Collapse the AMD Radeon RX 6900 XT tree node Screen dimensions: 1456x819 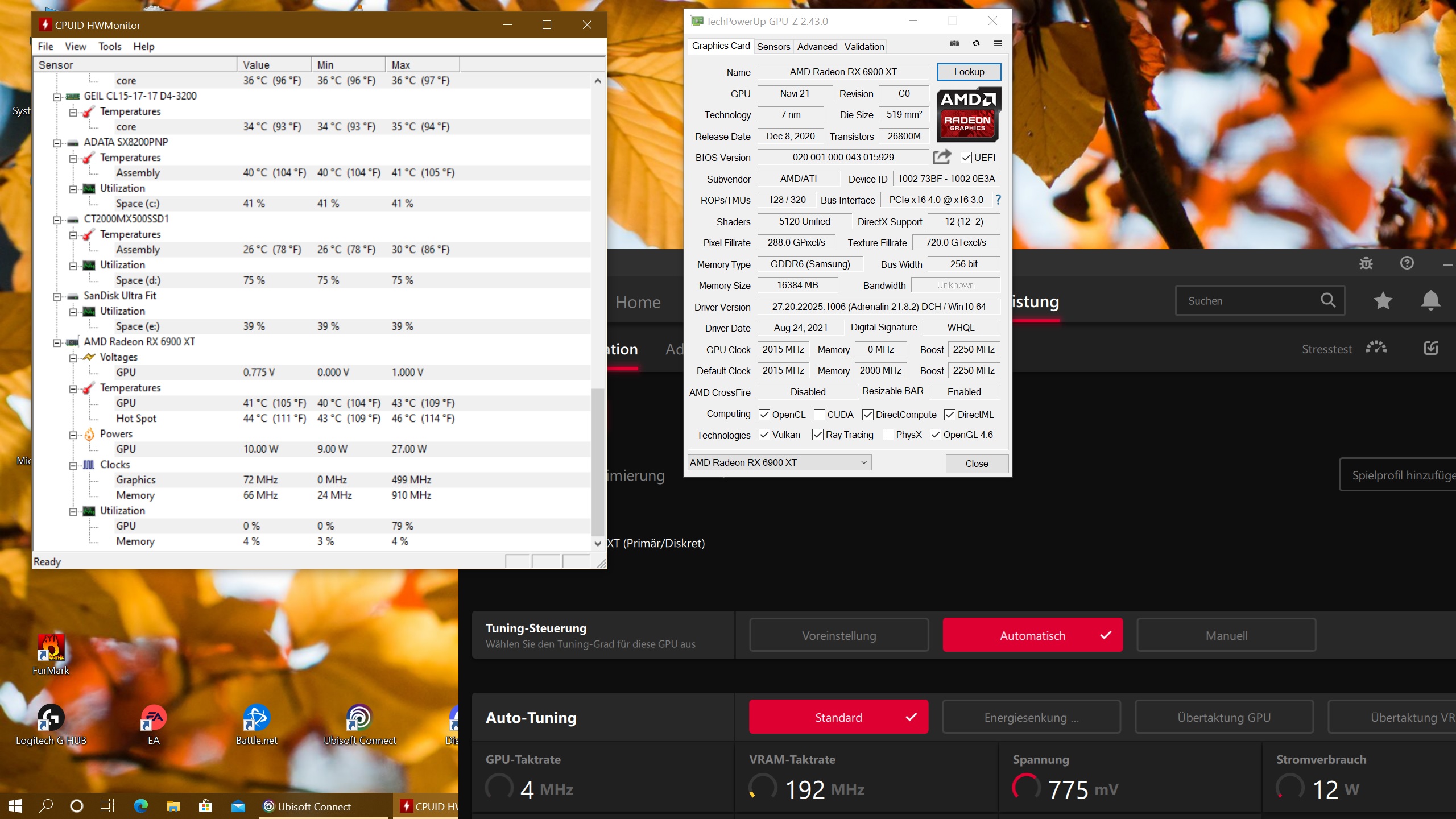coord(57,342)
